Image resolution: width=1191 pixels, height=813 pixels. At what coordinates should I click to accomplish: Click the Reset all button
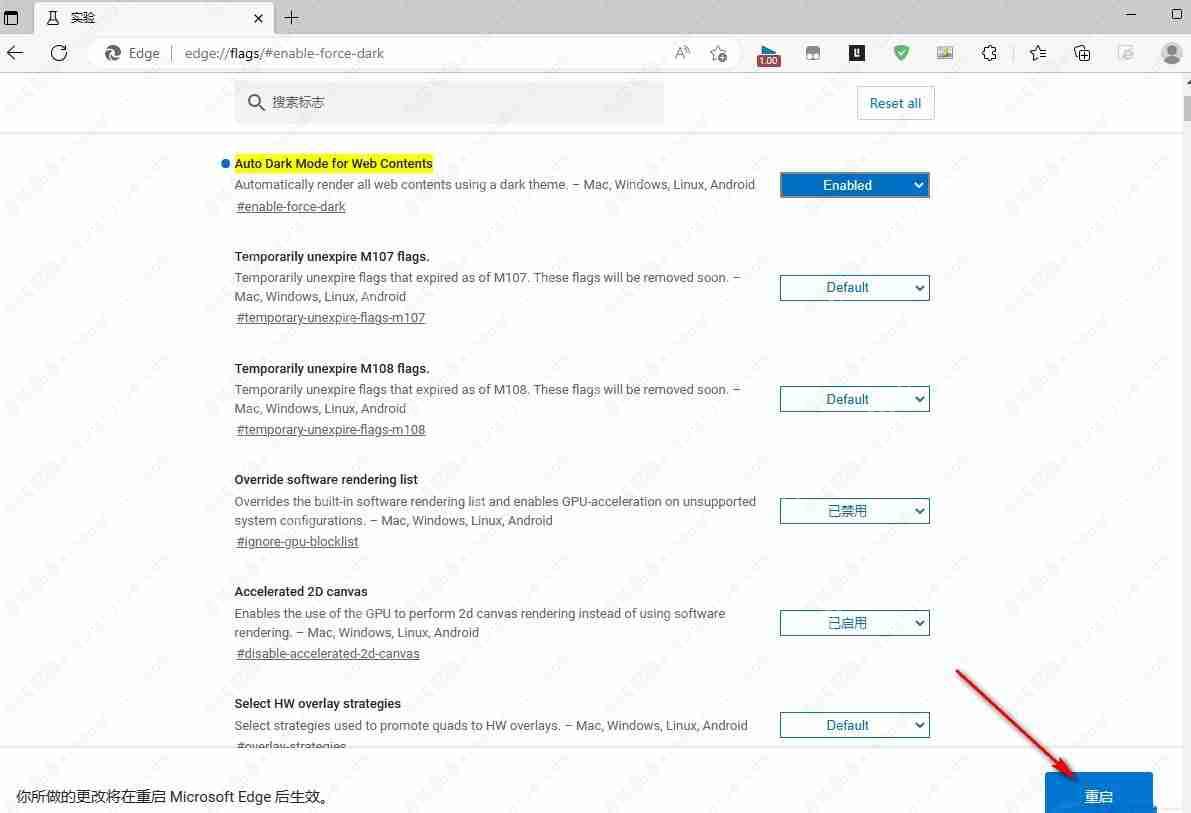point(896,103)
